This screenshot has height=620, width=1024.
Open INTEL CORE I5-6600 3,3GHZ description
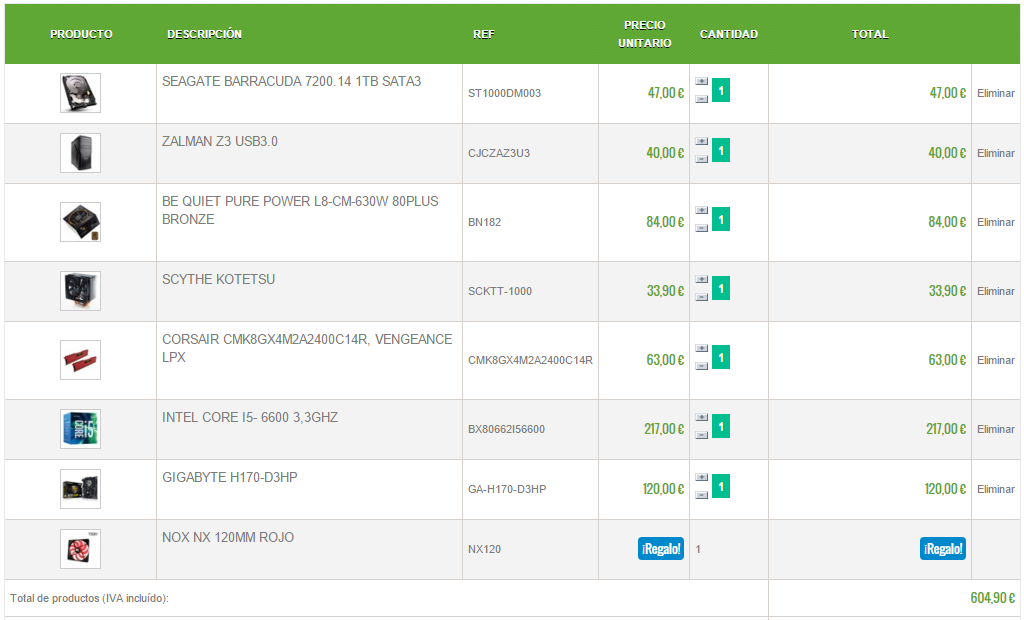click(250, 417)
